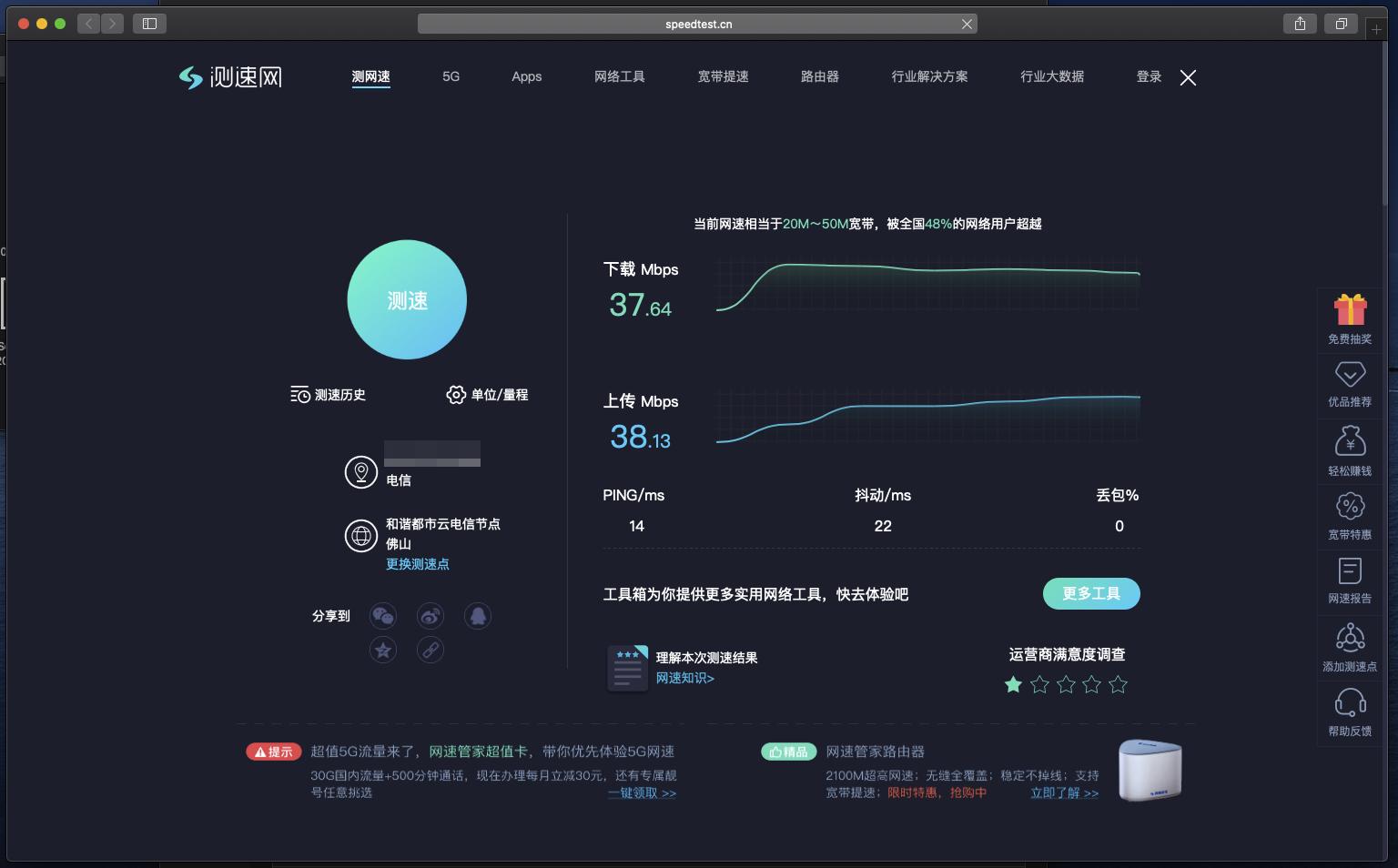Open 免费抽奖 gift icon in sidebar

1350,318
